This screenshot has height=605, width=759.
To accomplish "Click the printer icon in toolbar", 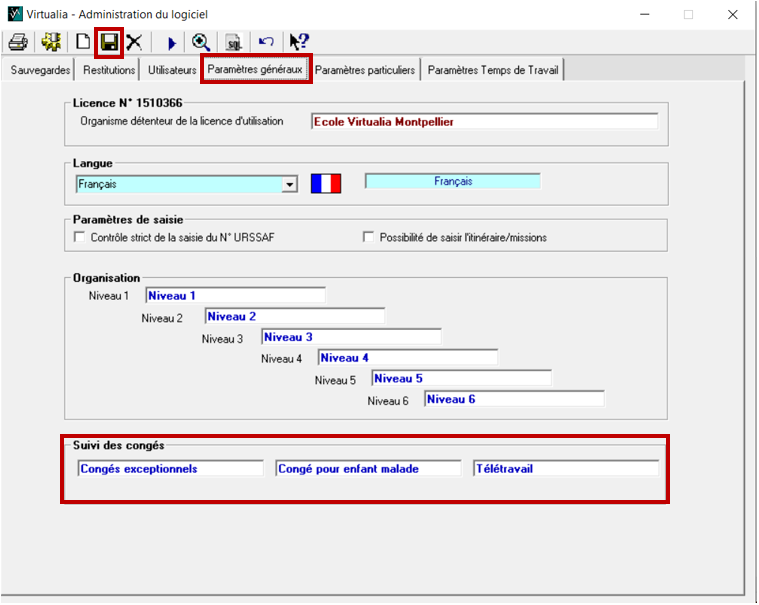I will coord(17,42).
